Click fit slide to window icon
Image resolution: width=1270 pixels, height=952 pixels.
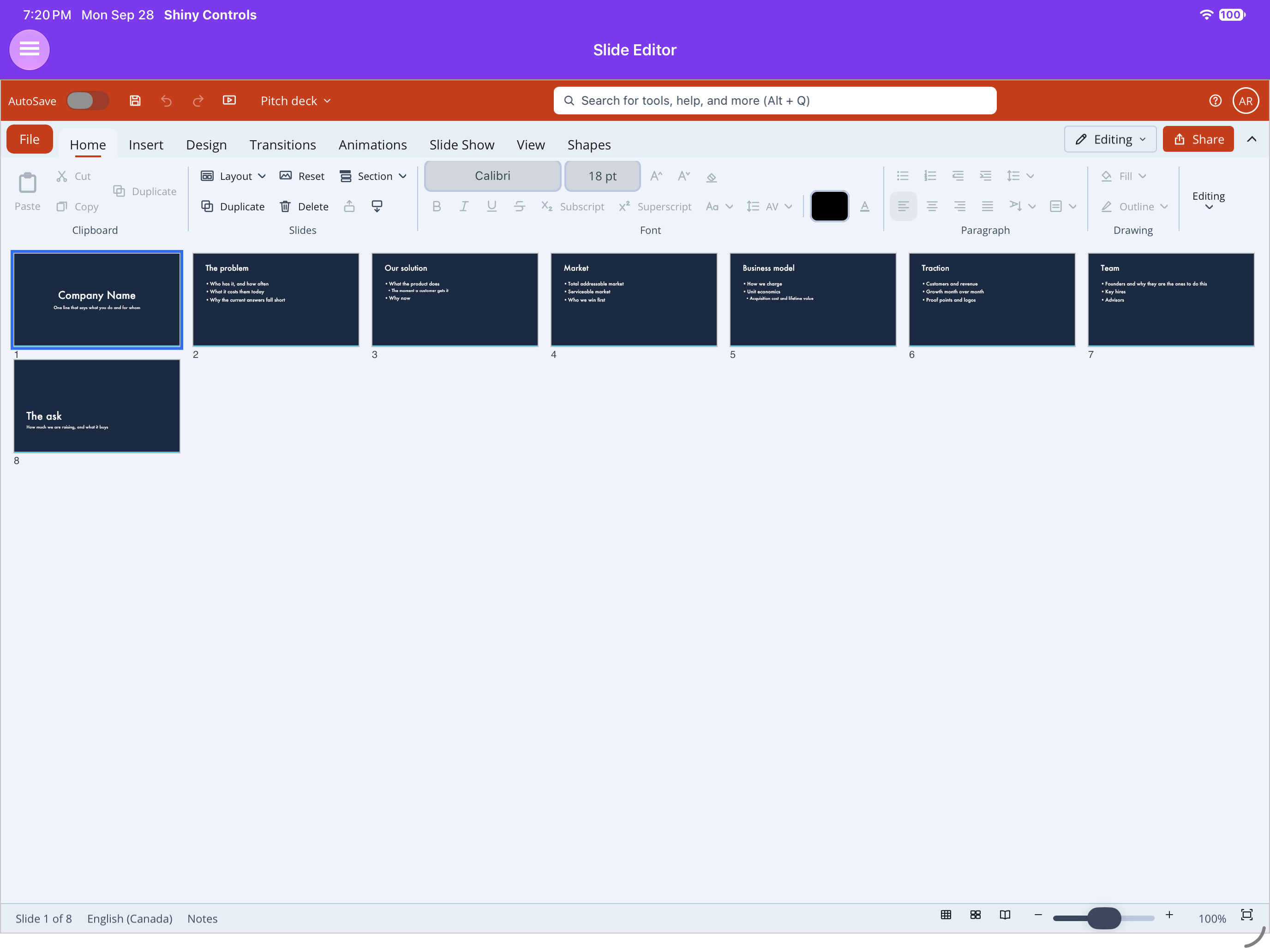[x=1246, y=915]
